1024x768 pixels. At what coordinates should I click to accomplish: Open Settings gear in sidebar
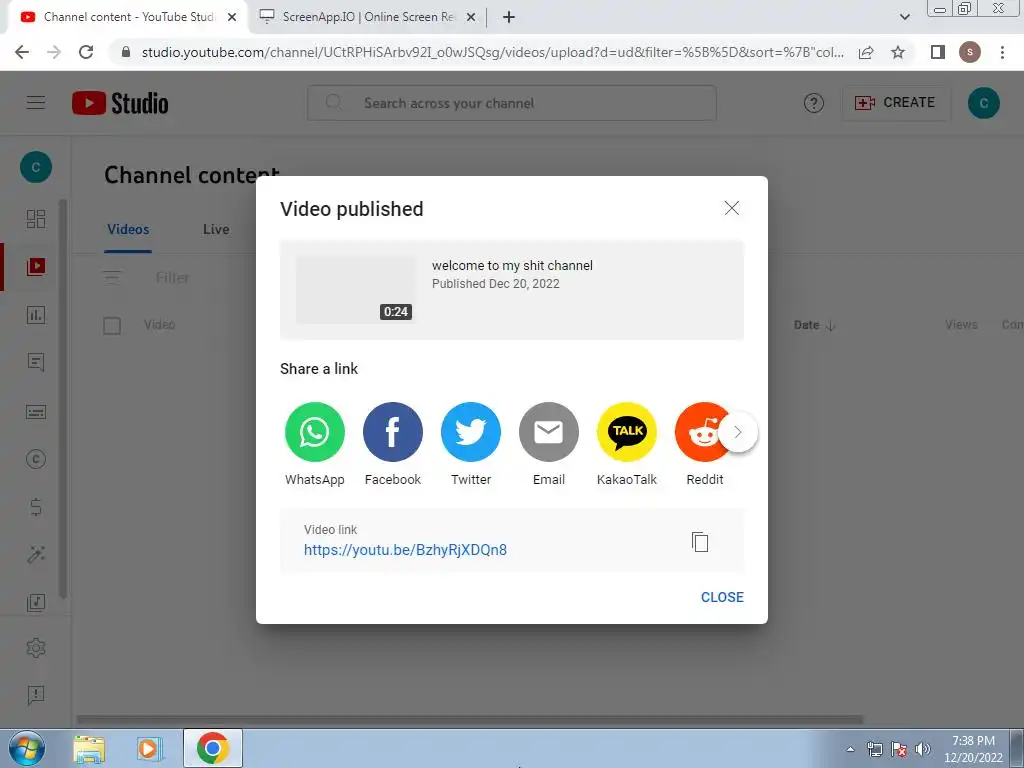pos(36,648)
